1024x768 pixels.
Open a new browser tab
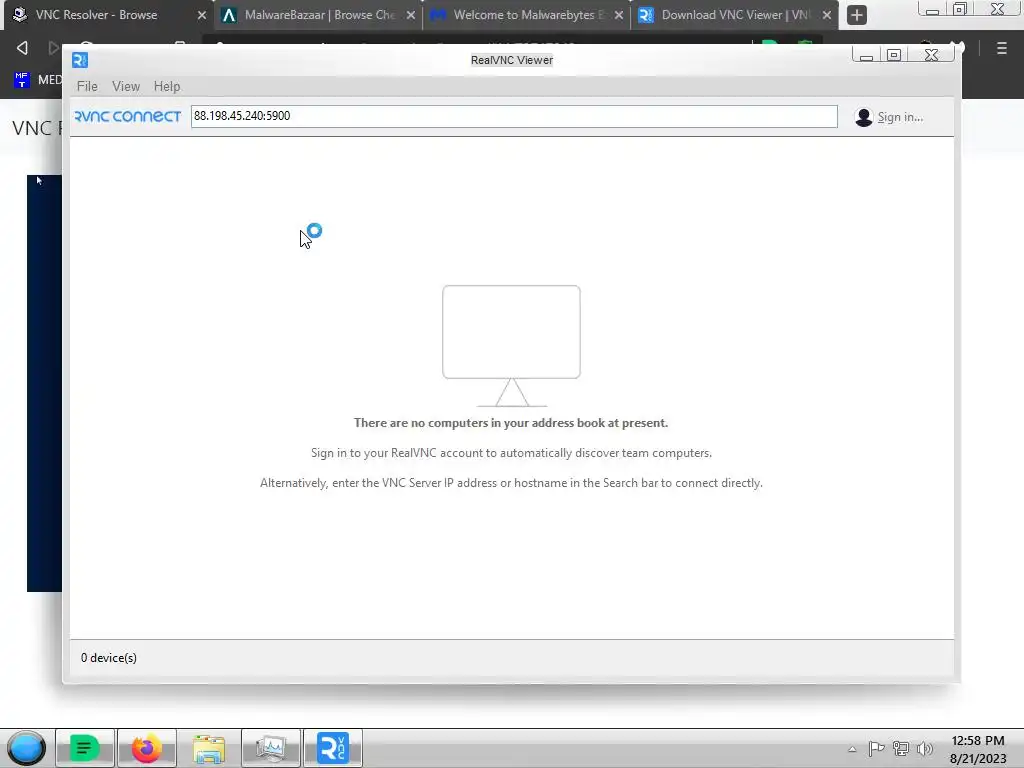coord(857,15)
